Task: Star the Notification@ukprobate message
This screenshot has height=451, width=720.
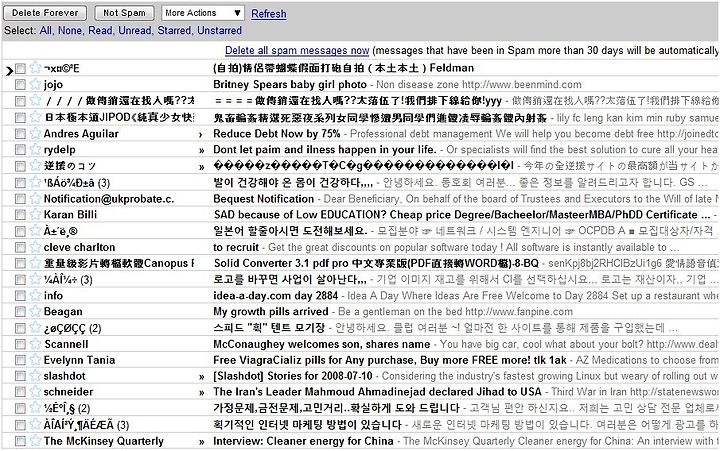Action: point(35,198)
